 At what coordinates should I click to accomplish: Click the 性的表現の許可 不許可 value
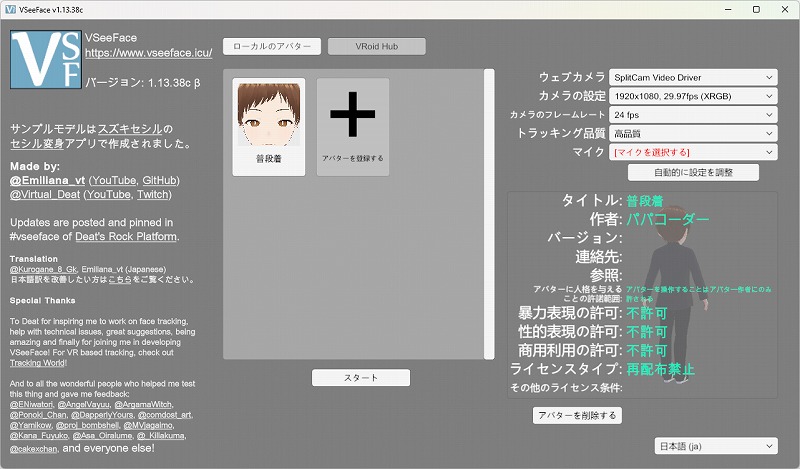[646, 332]
